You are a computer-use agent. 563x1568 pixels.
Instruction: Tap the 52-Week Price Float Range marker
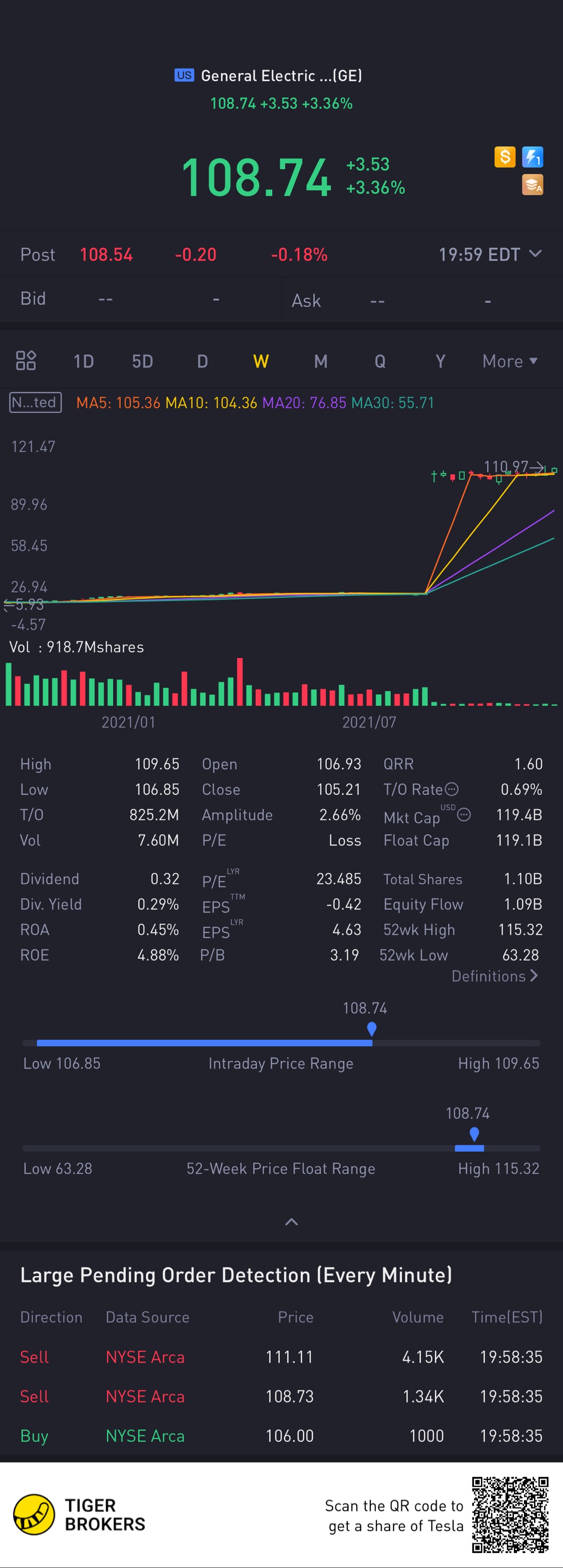pyautogui.click(x=474, y=1134)
